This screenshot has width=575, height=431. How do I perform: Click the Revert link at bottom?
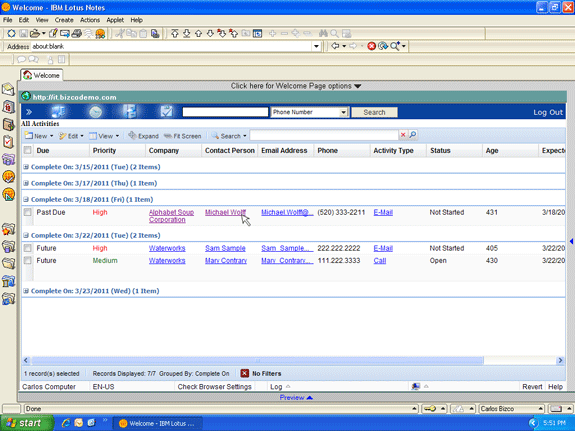tap(532, 387)
